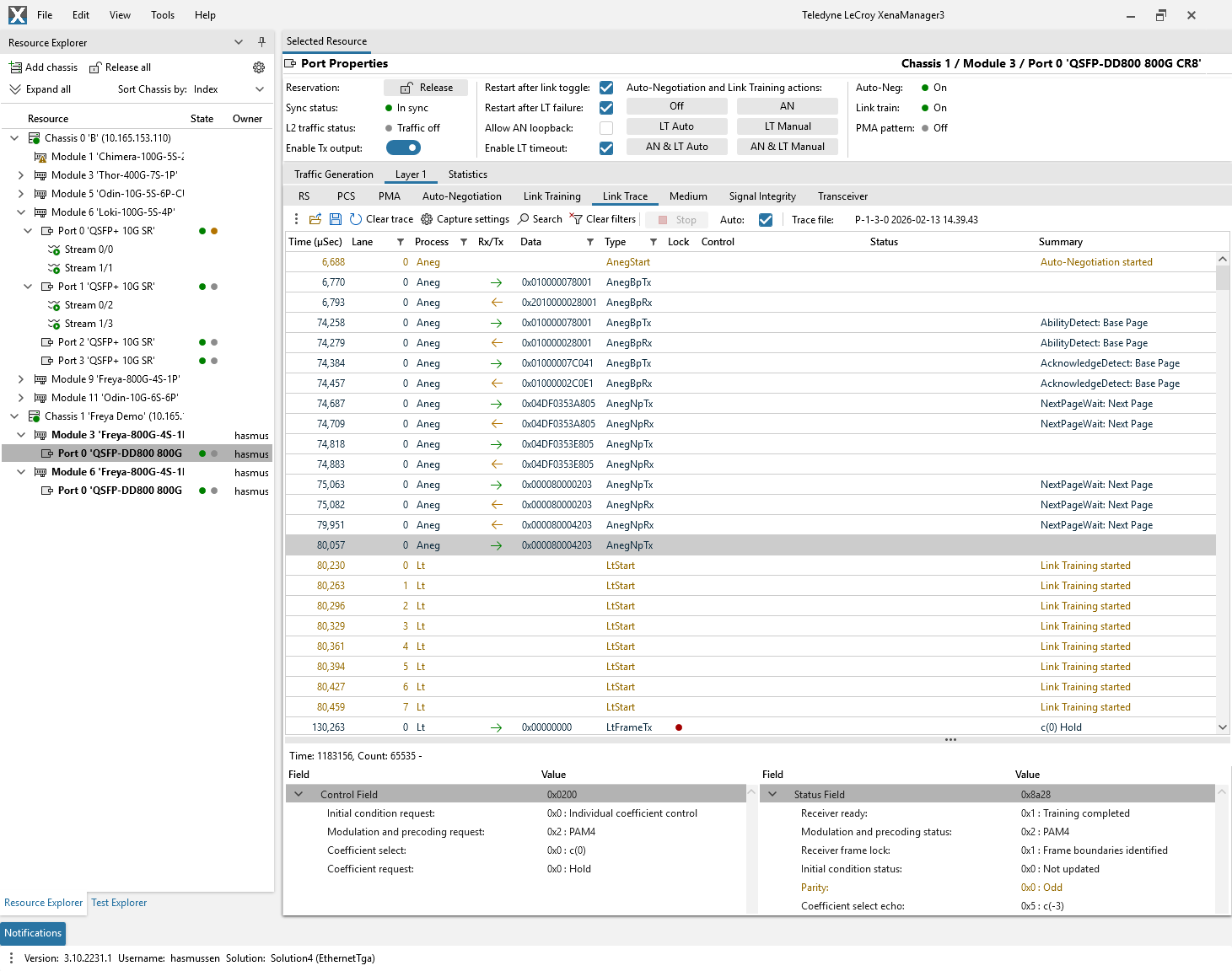Clear all trace filters
The image size is (1232, 971).
603,219
